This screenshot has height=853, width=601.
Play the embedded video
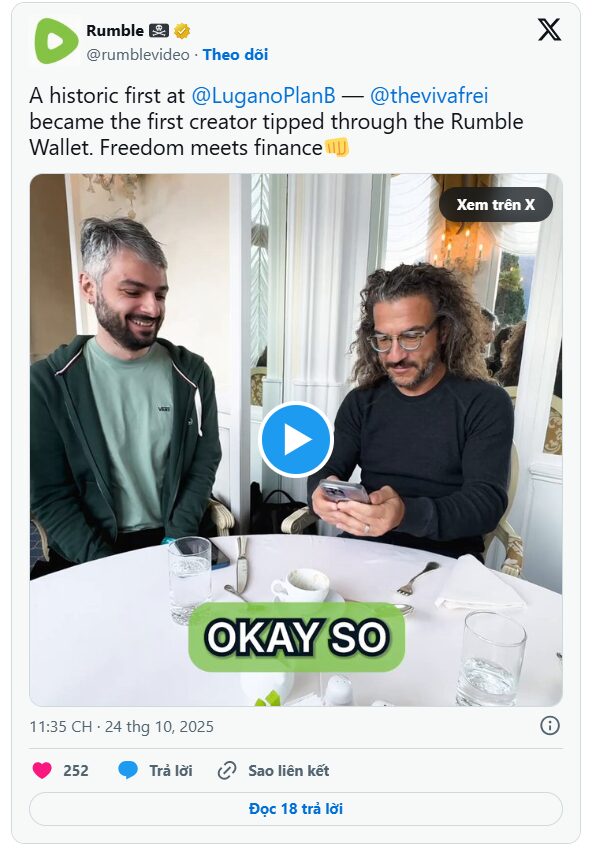296,440
